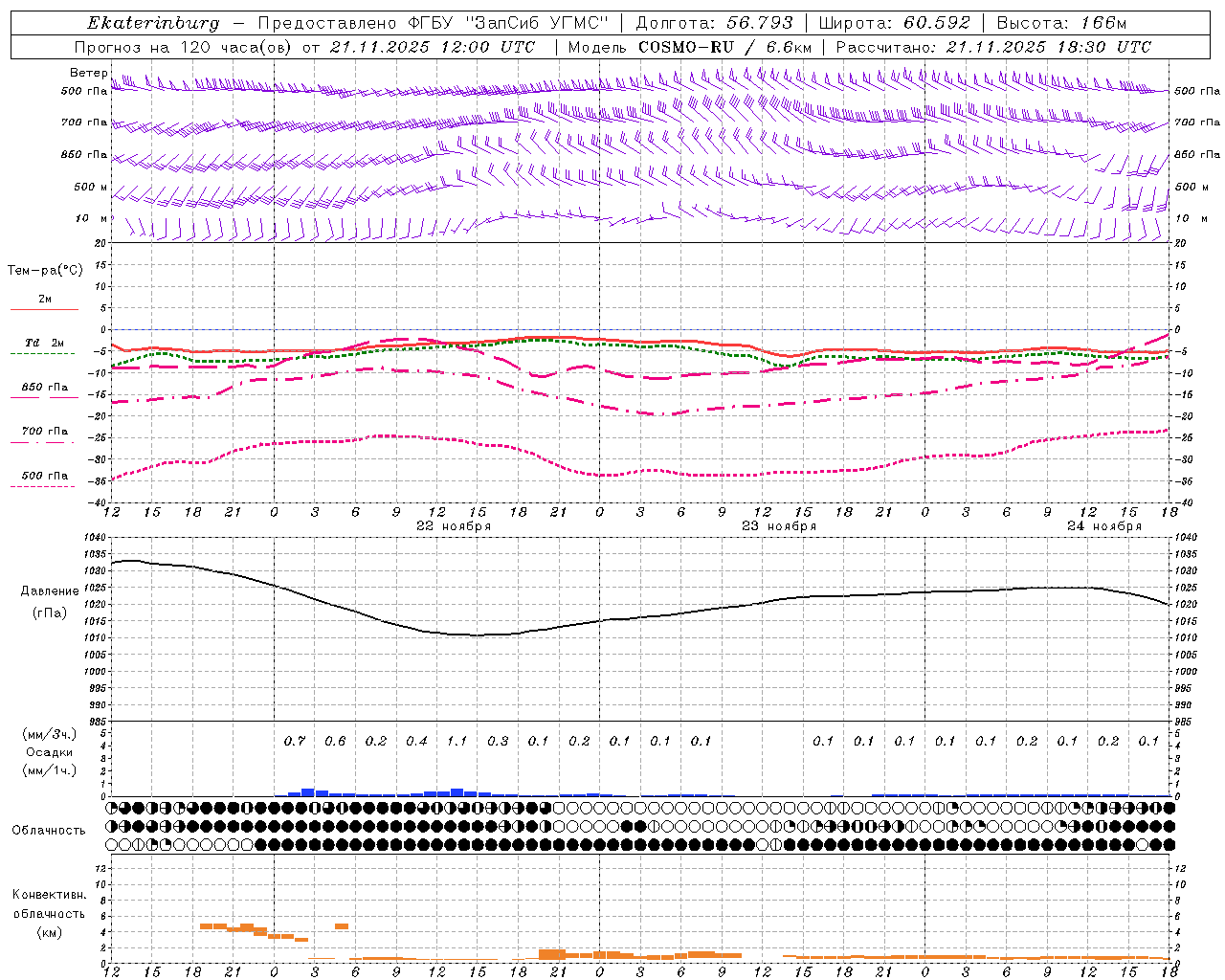Image resolution: width=1225 pixels, height=980 pixels.
Task: Click the (мм/1ч.) units label
Action: (x=49, y=770)
